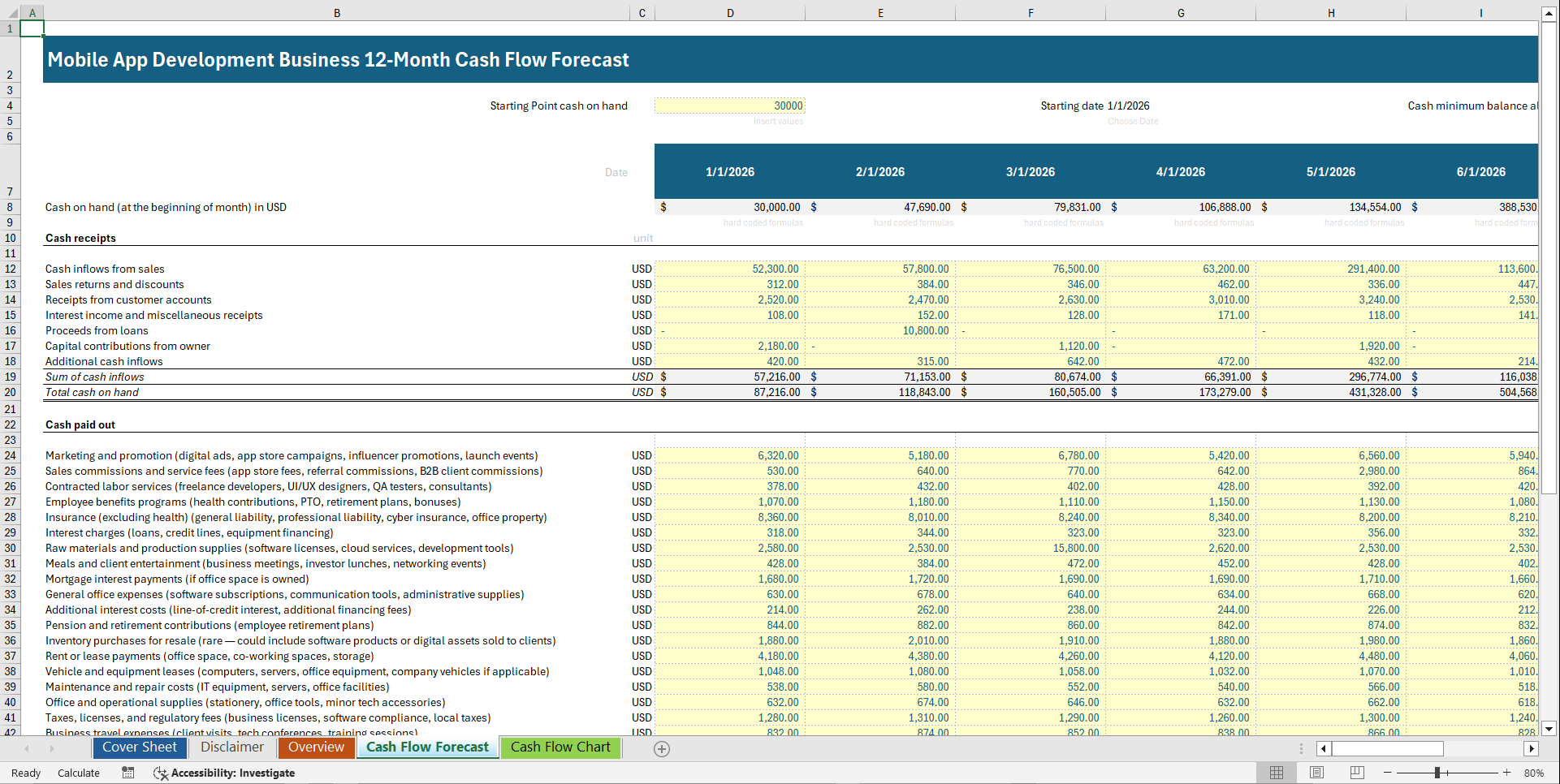Click Calculate in the status bar
Viewport: 1560px width, 784px height.
pos(78,773)
